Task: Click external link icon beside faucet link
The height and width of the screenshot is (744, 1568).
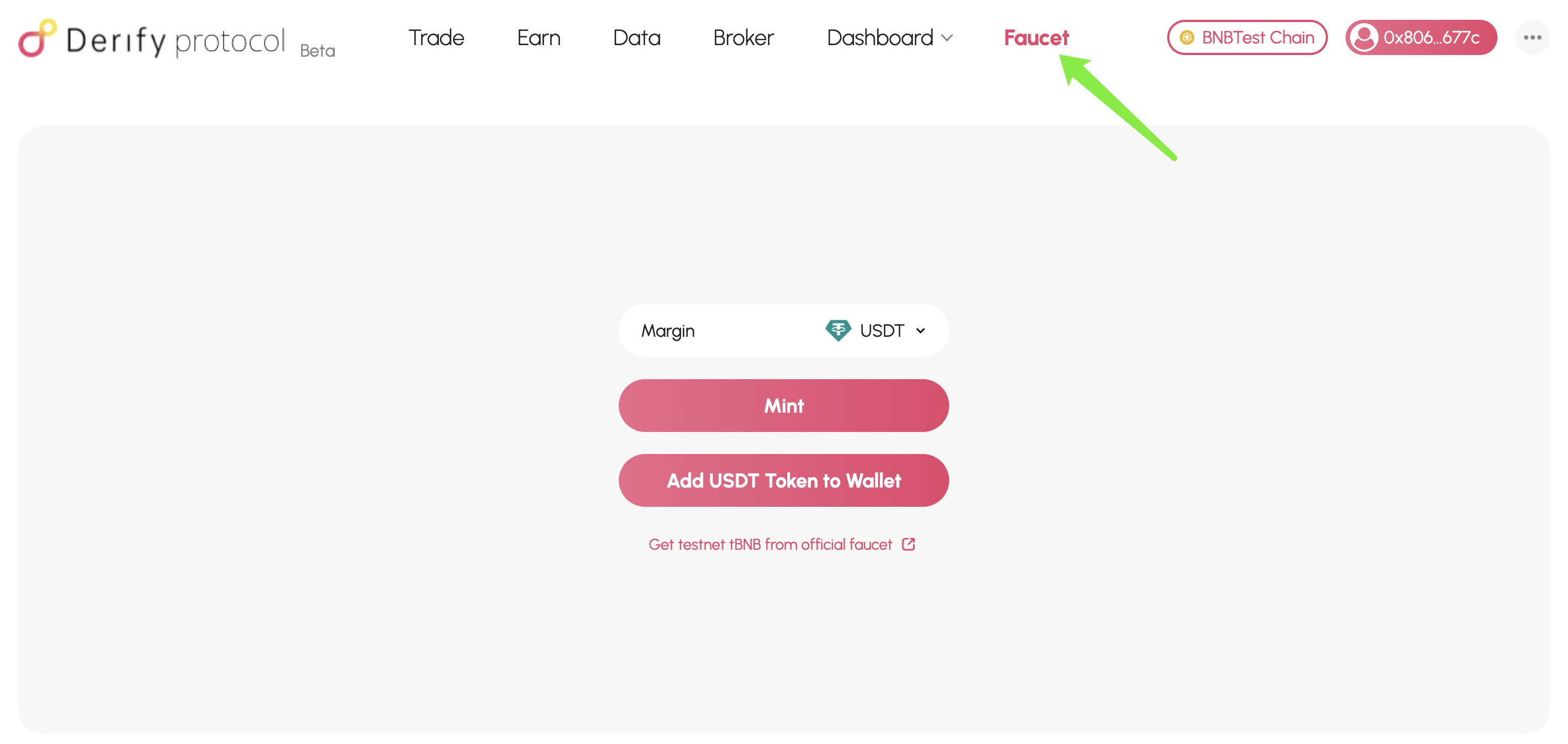Action: click(x=908, y=544)
